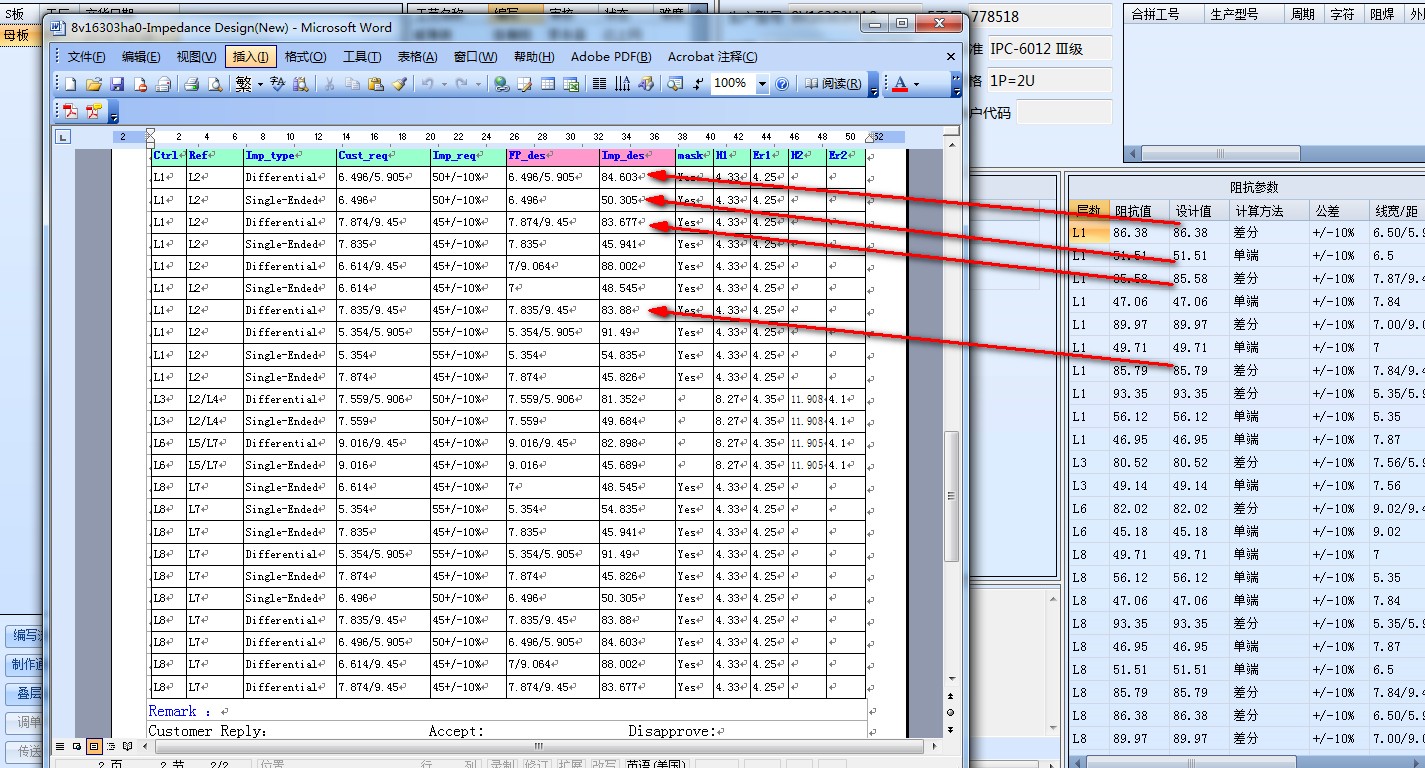Insert an Excel worksheet icon
Viewport: 1425px width, 768px height.
[571, 84]
